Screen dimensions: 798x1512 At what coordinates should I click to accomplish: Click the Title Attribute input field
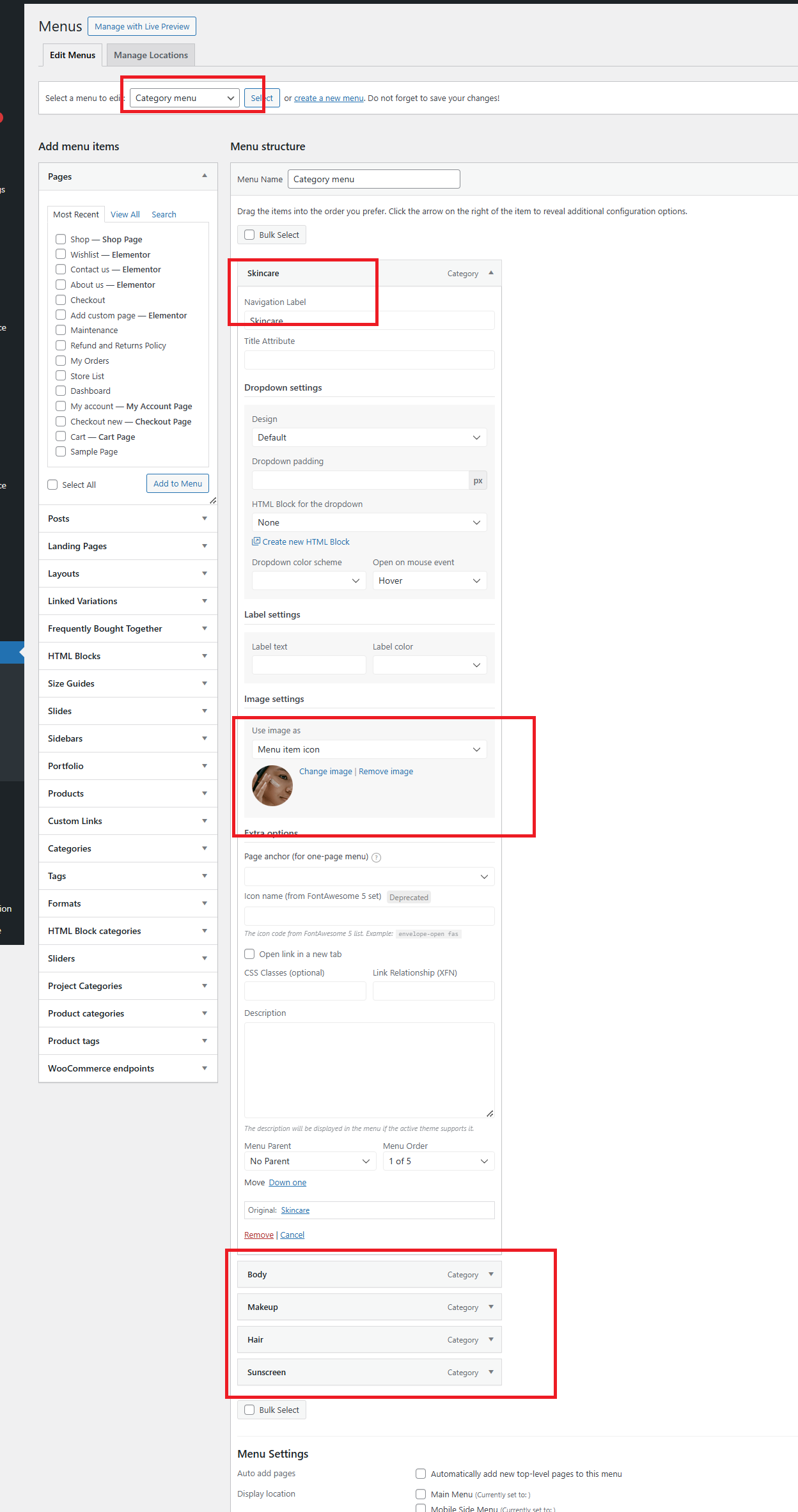370,360
